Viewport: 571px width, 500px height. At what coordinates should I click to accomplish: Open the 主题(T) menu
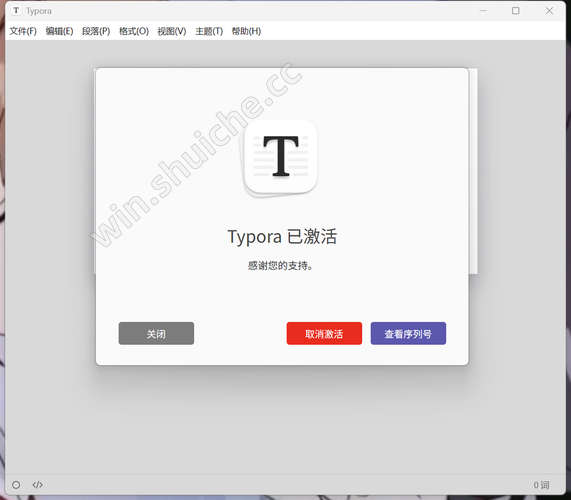pos(209,31)
